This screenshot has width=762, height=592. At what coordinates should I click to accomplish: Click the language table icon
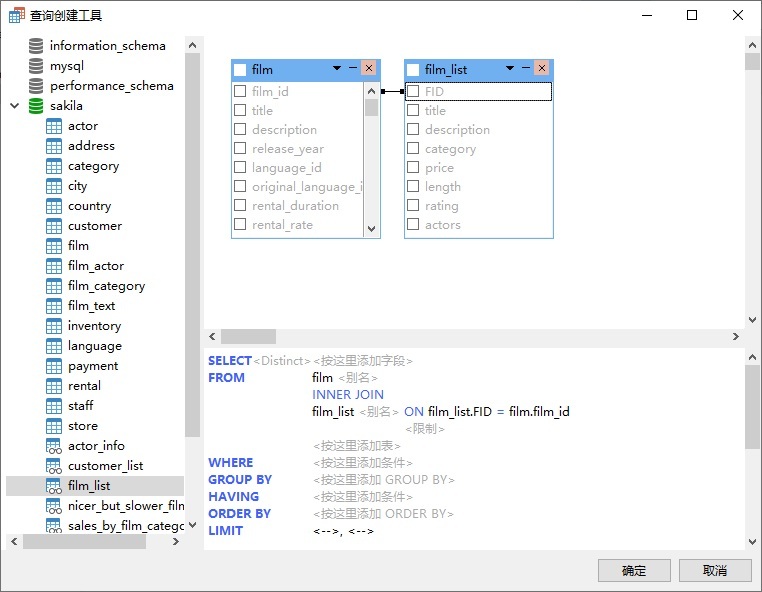pos(54,346)
